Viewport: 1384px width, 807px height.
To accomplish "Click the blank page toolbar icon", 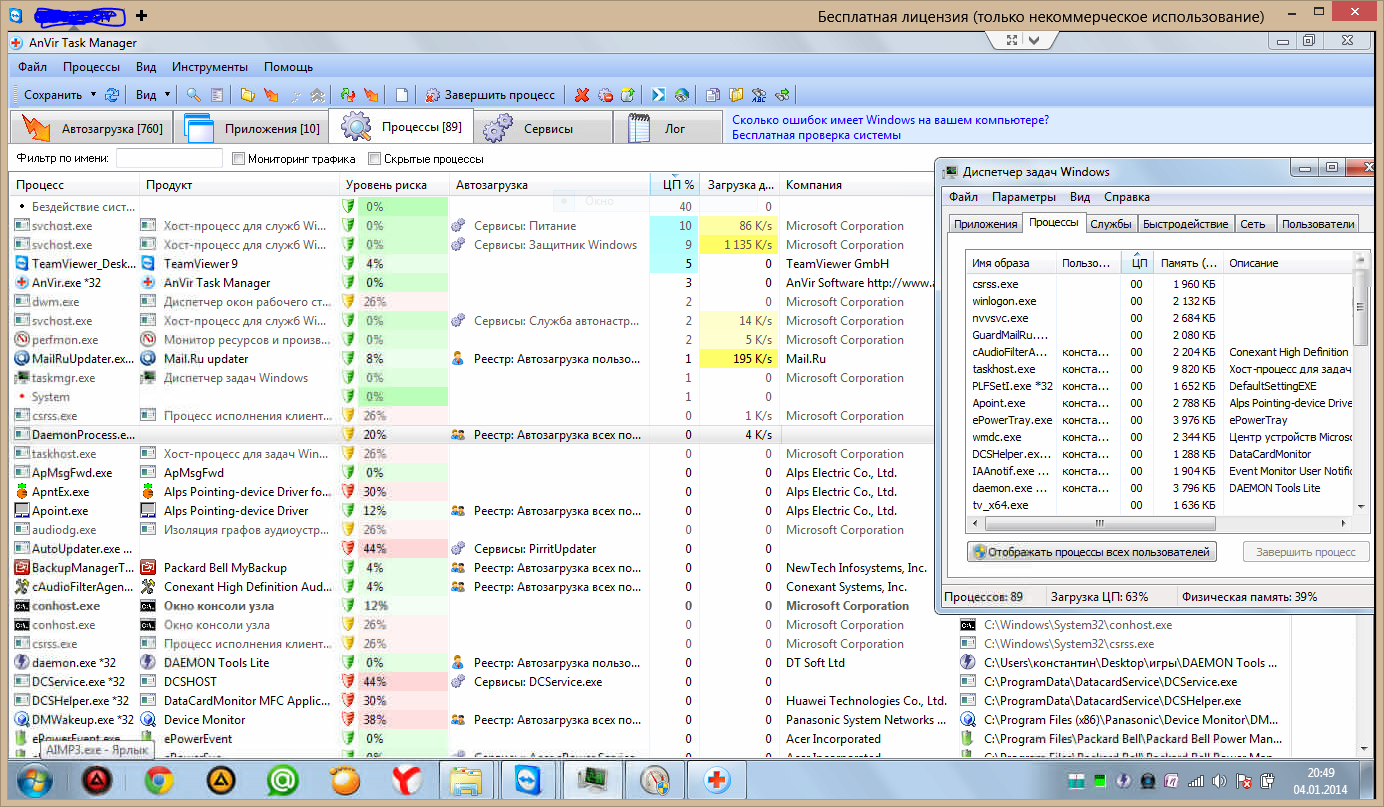I will [x=402, y=95].
